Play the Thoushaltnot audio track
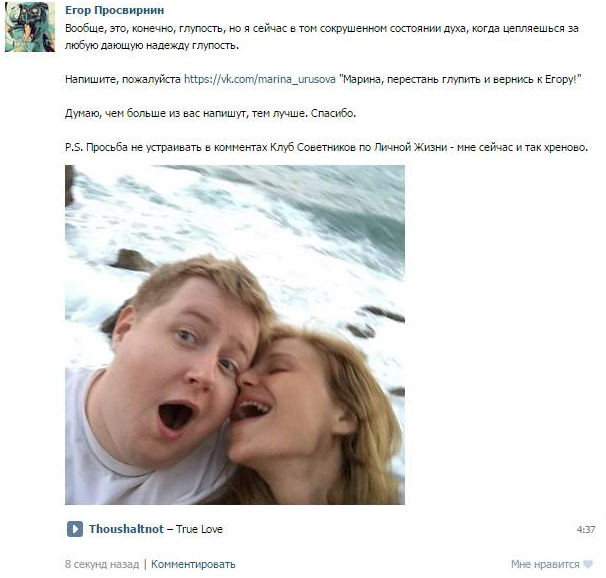Image resolution: width=606 pixels, height=578 pixels. [x=75, y=529]
